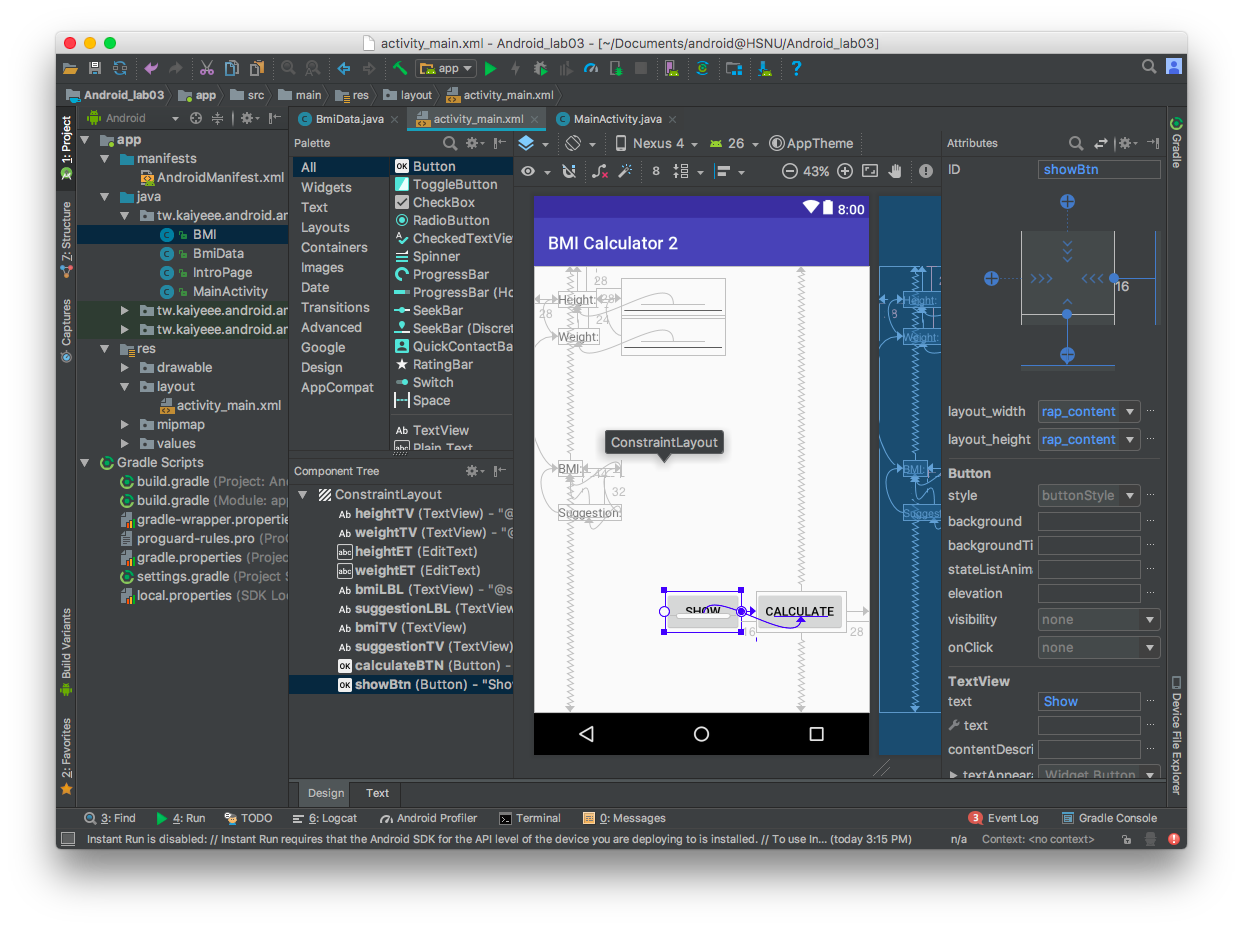Open the layout_width value dropdown
1243x929 pixels.
coord(1130,411)
